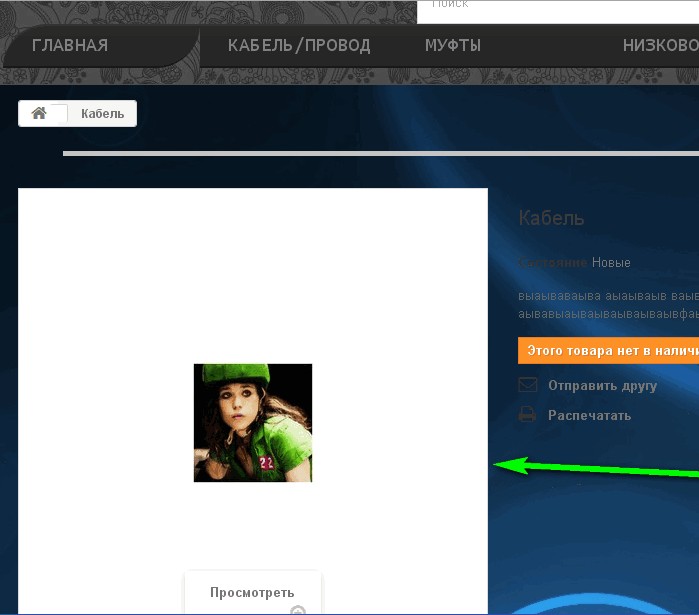
Task: Open the НИЗКОВО... menu item
Action: tap(661, 45)
